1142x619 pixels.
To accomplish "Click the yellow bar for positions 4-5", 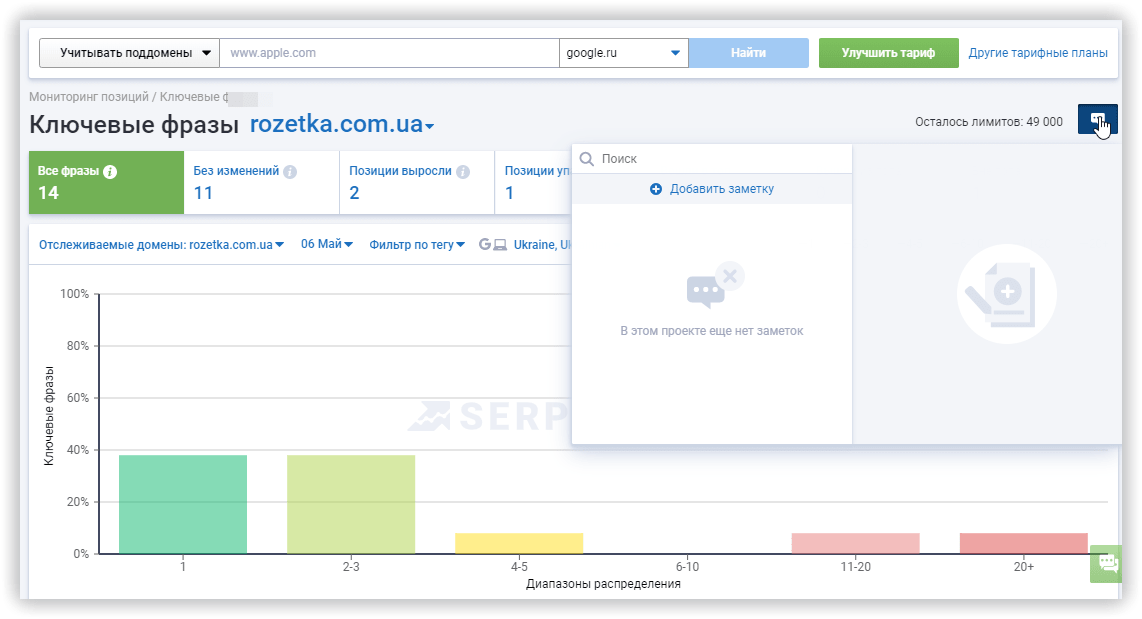I will coord(519,543).
